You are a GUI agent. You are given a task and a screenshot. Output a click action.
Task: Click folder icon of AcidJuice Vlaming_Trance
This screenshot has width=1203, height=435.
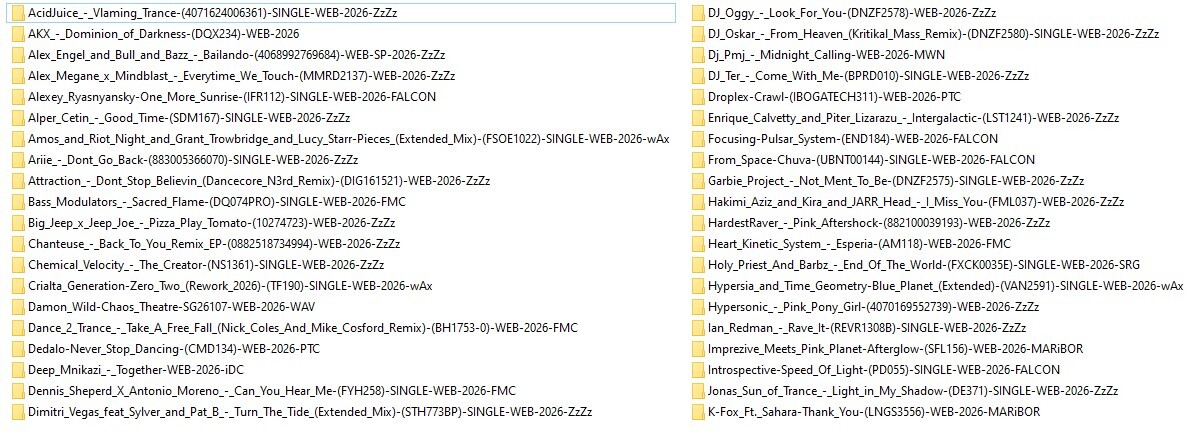(x=17, y=13)
